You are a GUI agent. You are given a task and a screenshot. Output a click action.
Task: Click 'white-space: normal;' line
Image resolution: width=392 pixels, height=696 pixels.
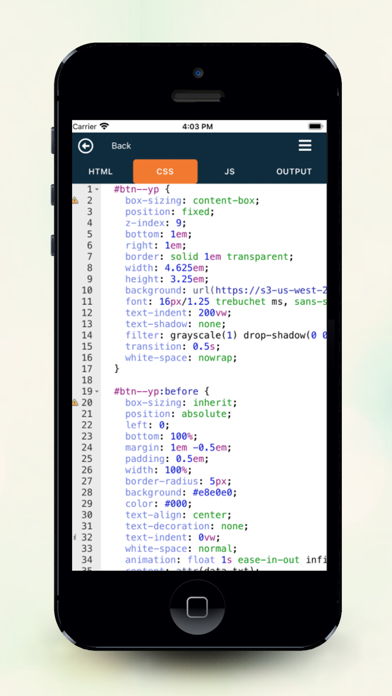181,549
